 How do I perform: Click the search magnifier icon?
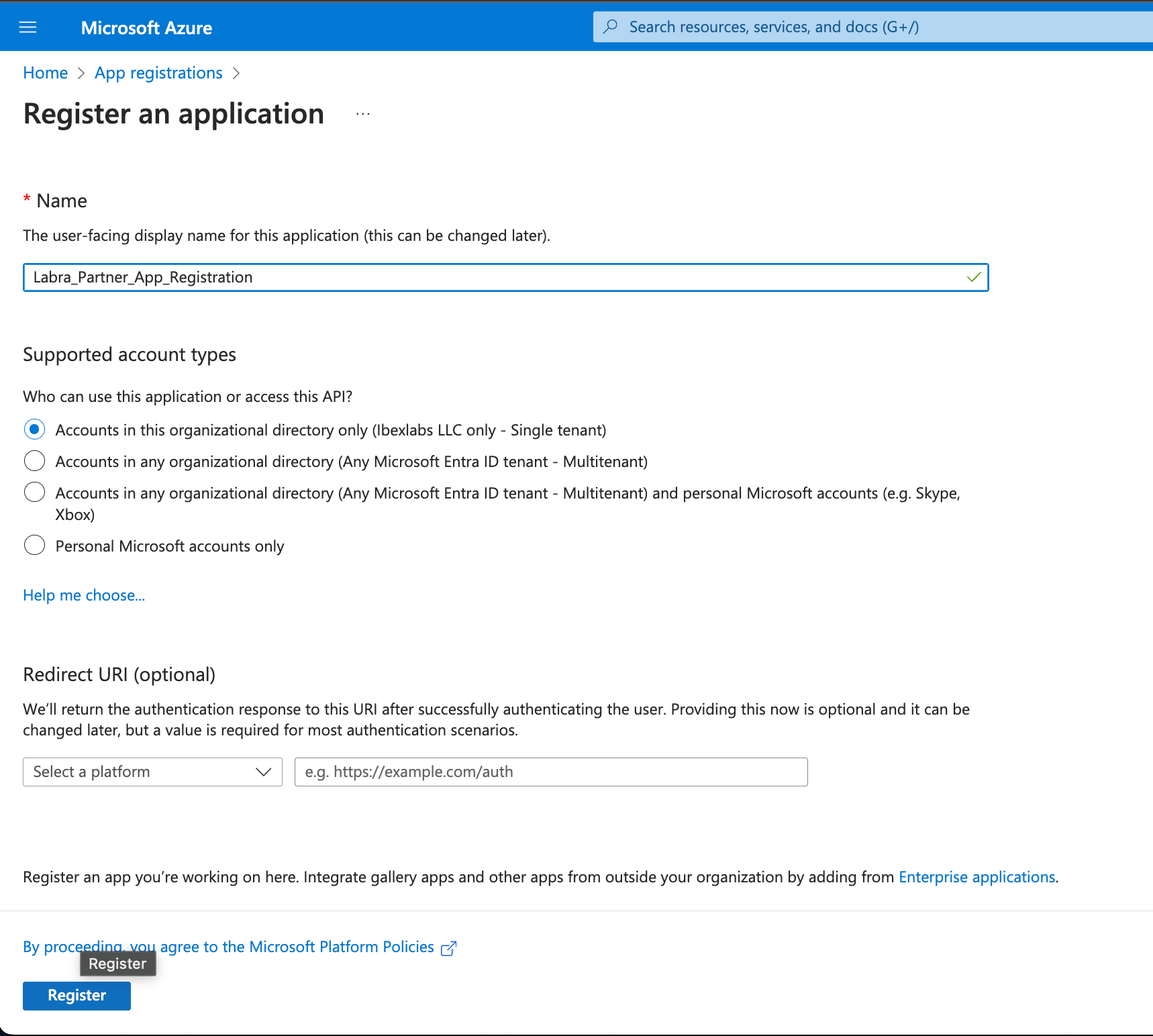point(610,27)
